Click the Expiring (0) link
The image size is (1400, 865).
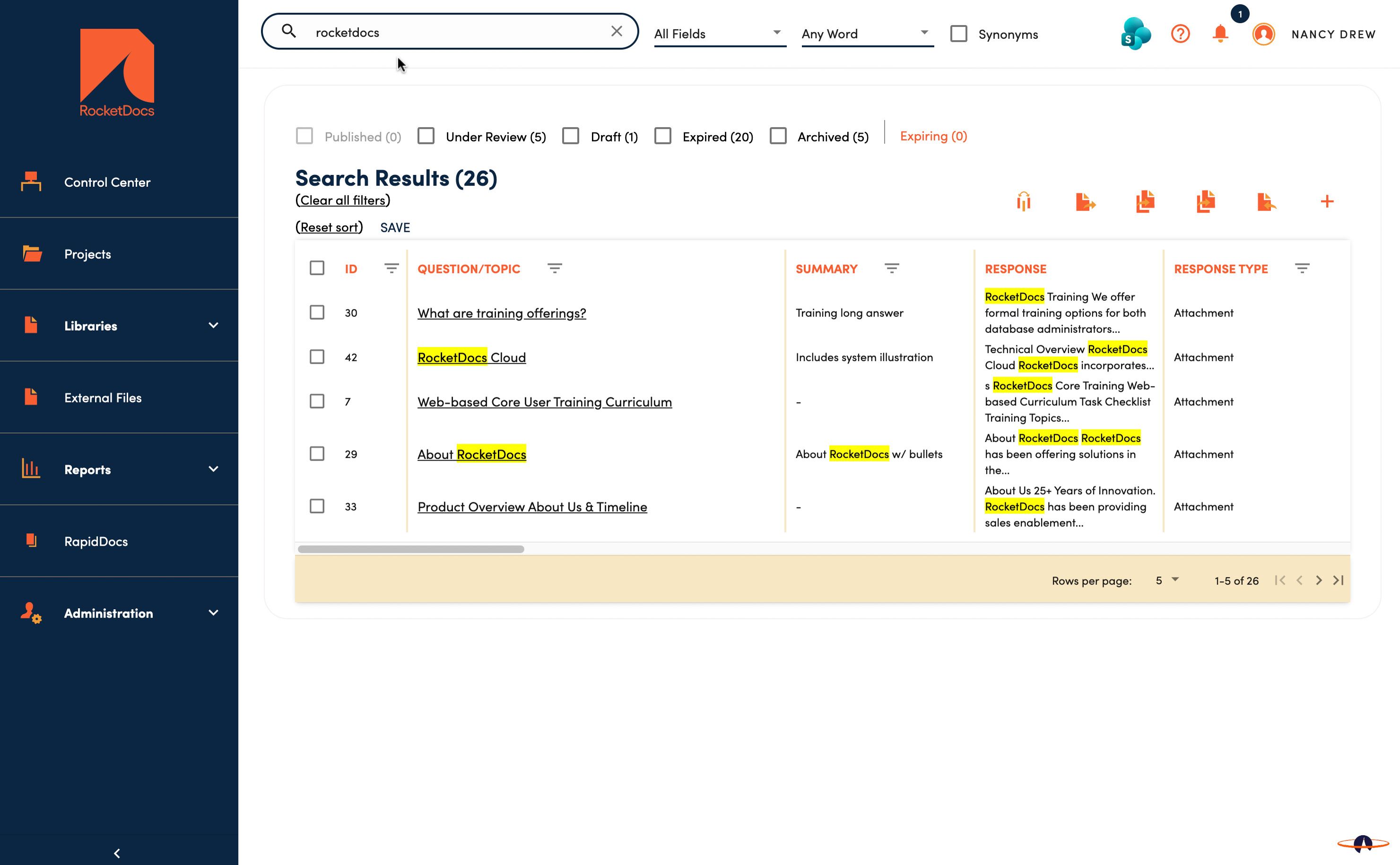tap(933, 136)
